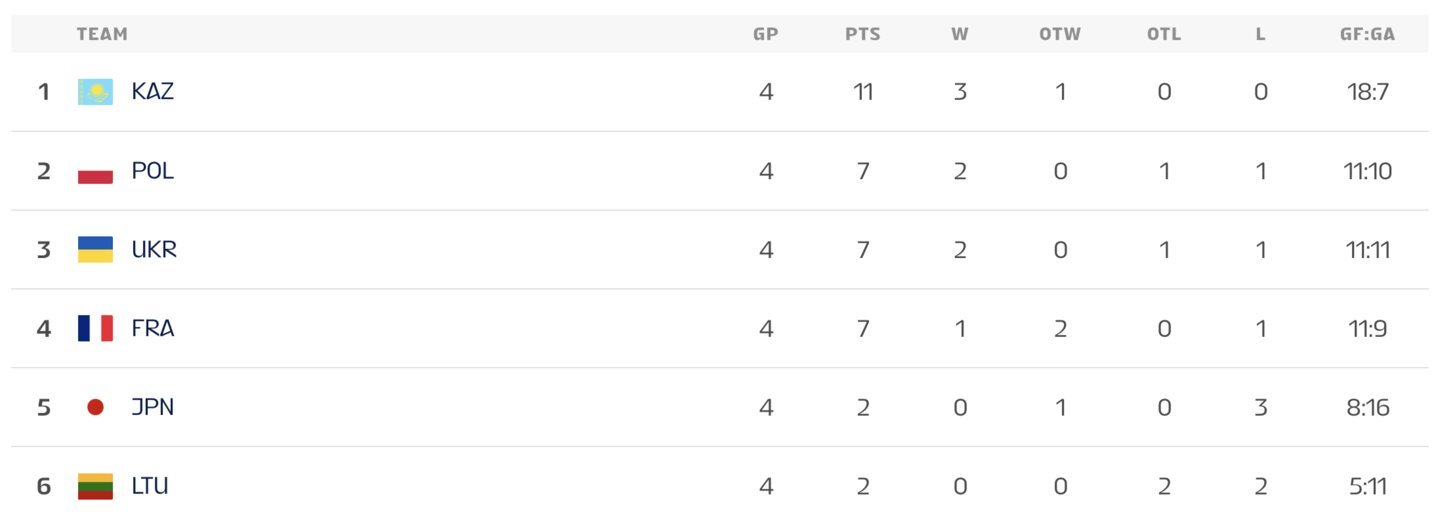This screenshot has height=520, width=1440.
Task: Click the Poland flag icon
Action: click(x=95, y=171)
